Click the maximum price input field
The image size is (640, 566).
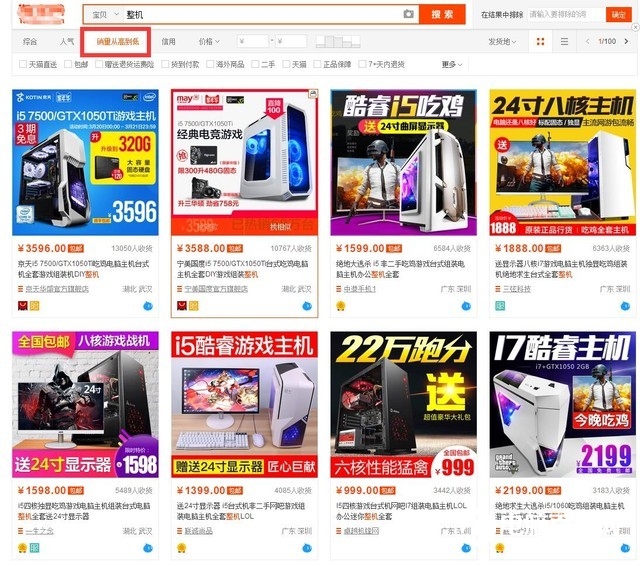pos(291,42)
